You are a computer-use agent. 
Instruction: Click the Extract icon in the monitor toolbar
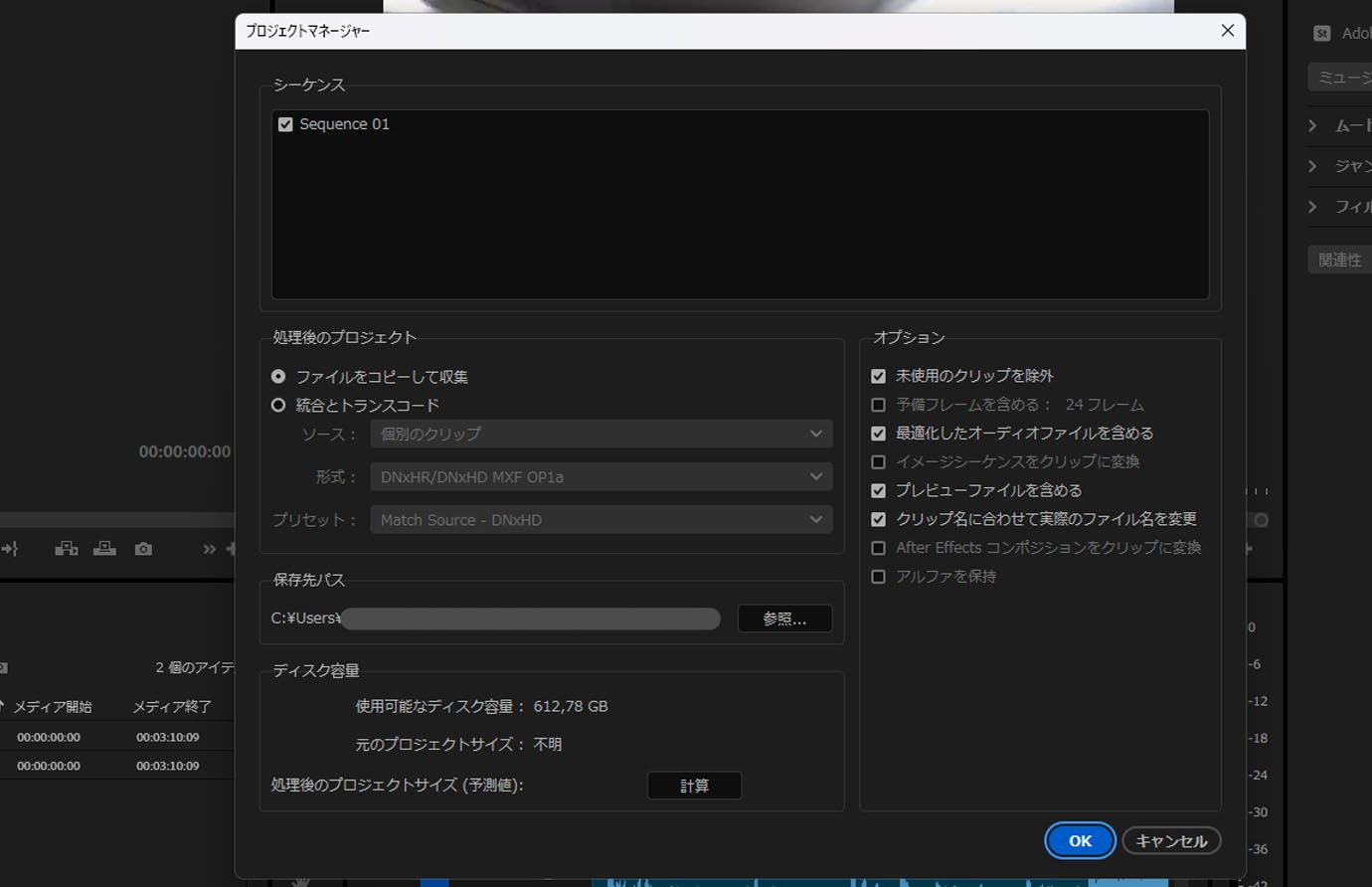[104, 548]
